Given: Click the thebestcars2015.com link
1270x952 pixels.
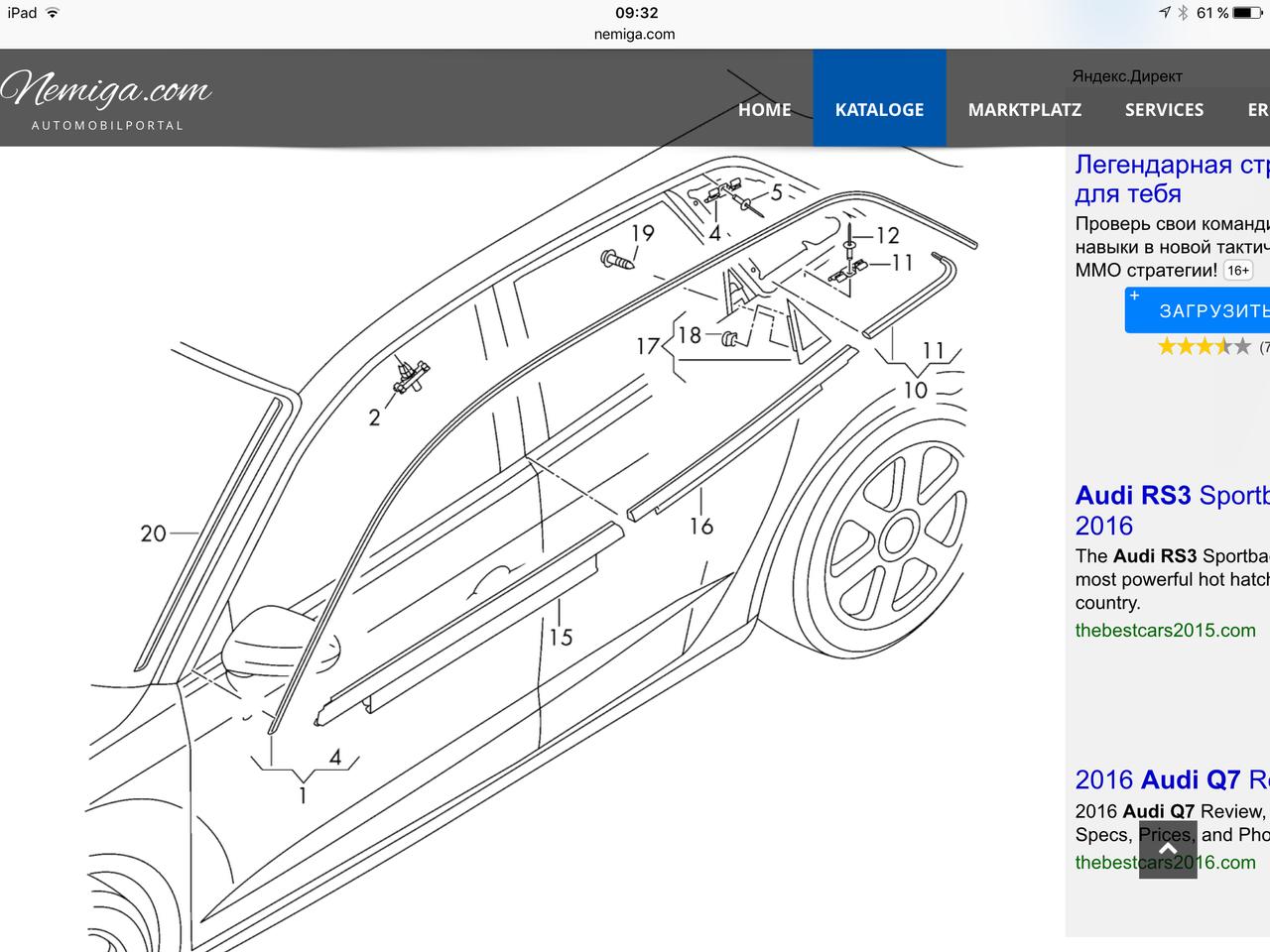Looking at the screenshot, I should click(1165, 631).
